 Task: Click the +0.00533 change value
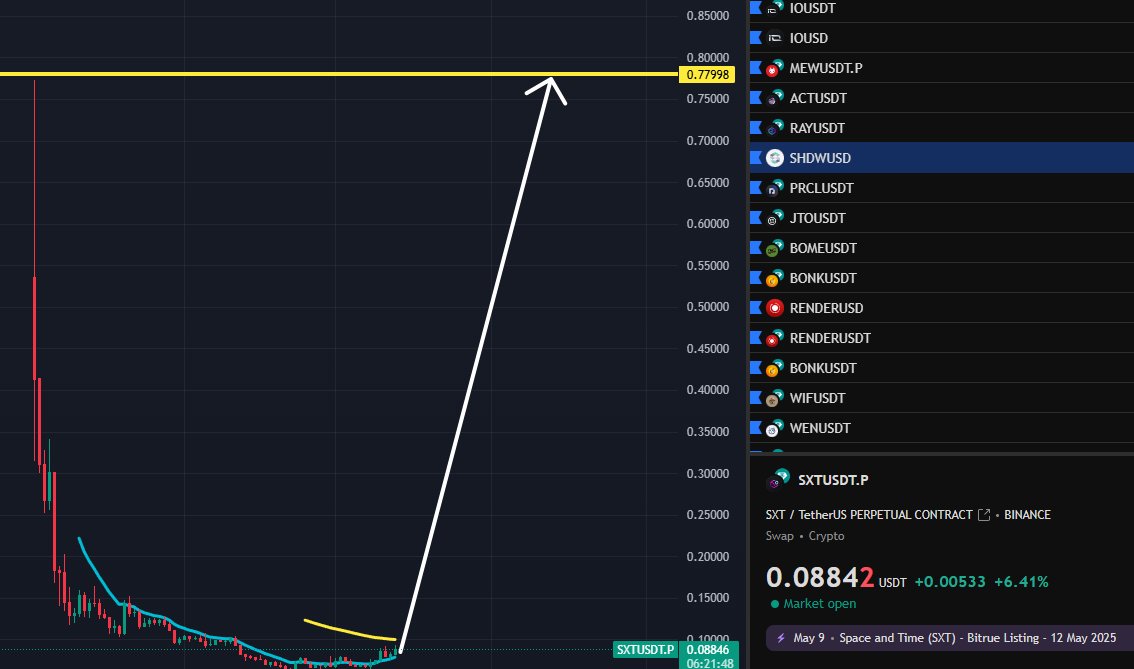tap(950, 581)
